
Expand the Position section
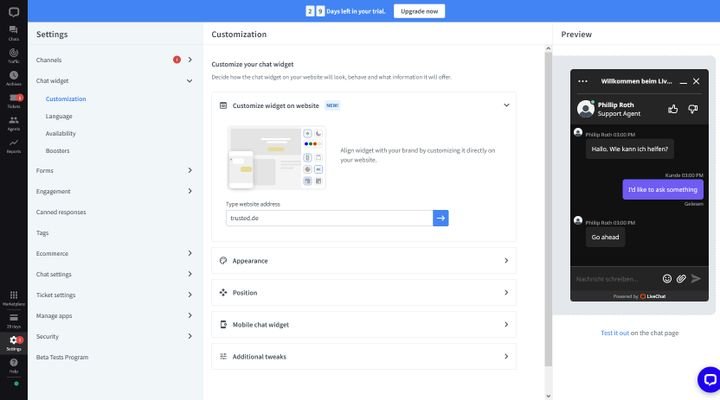[364, 293]
